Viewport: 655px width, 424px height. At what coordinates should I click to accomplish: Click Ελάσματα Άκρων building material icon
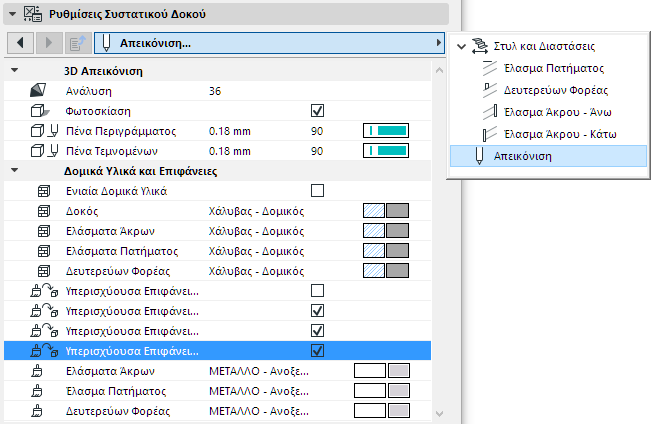pyautogui.click(x=43, y=231)
